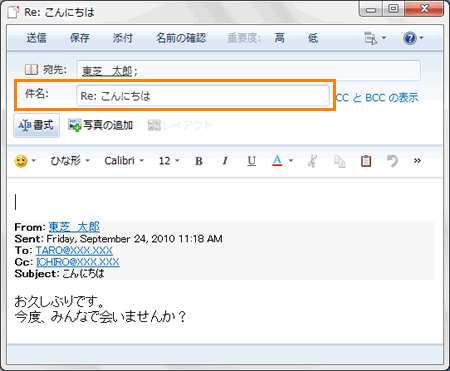Image resolution: width=450 pixels, height=371 pixels.
Task: Click the Subject: こんにちは quoted line
Action: click(59, 274)
